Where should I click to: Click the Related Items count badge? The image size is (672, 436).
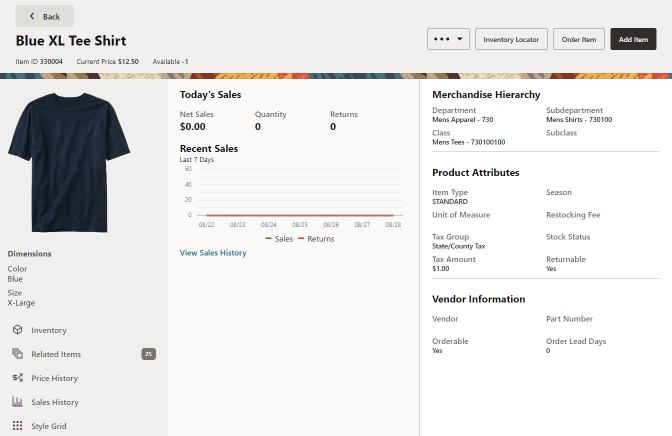[x=149, y=354]
